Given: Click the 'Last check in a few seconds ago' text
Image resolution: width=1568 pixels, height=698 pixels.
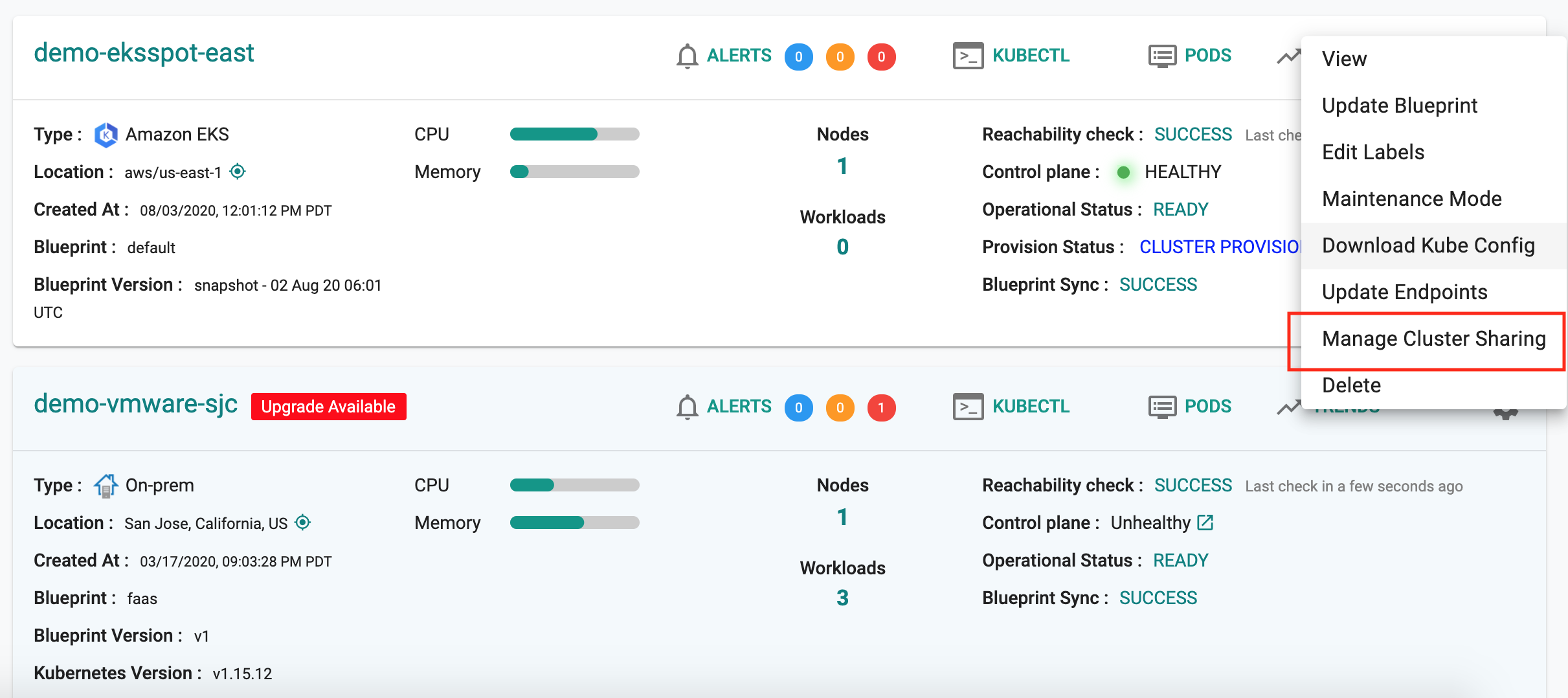Looking at the screenshot, I should coord(1354,486).
